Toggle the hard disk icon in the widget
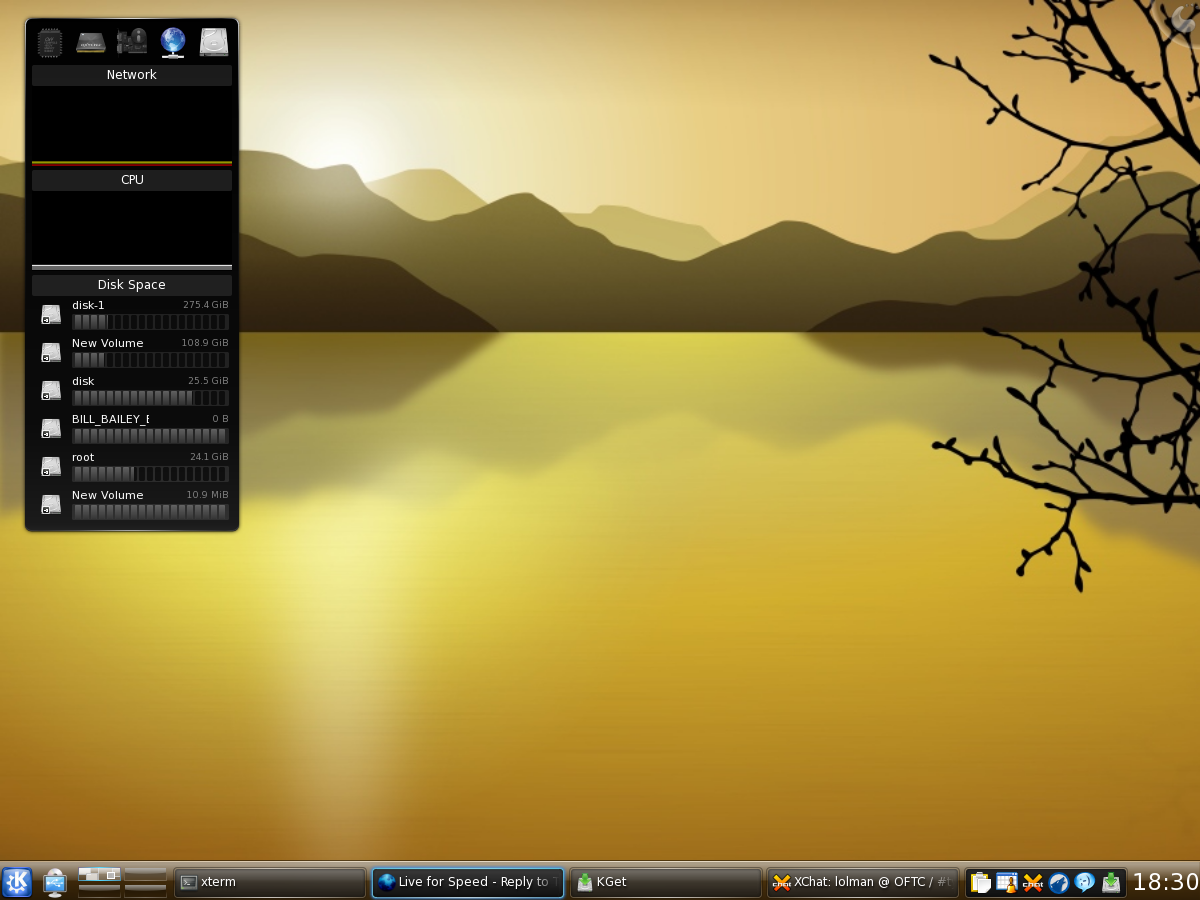Screen dimensions: 1200x900 pyautogui.click(x=214, y=42)
